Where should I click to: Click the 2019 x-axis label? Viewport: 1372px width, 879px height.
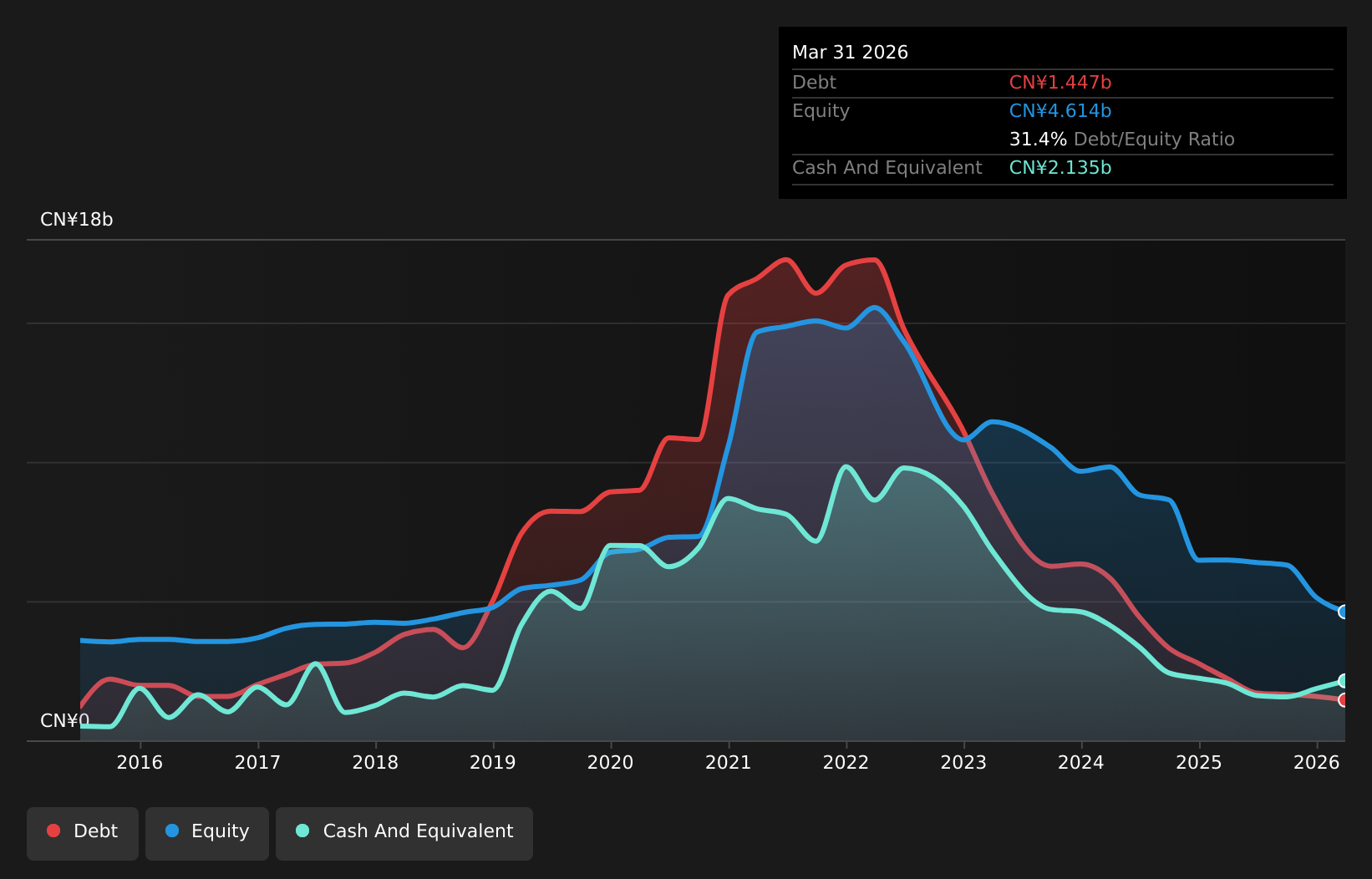493,762
